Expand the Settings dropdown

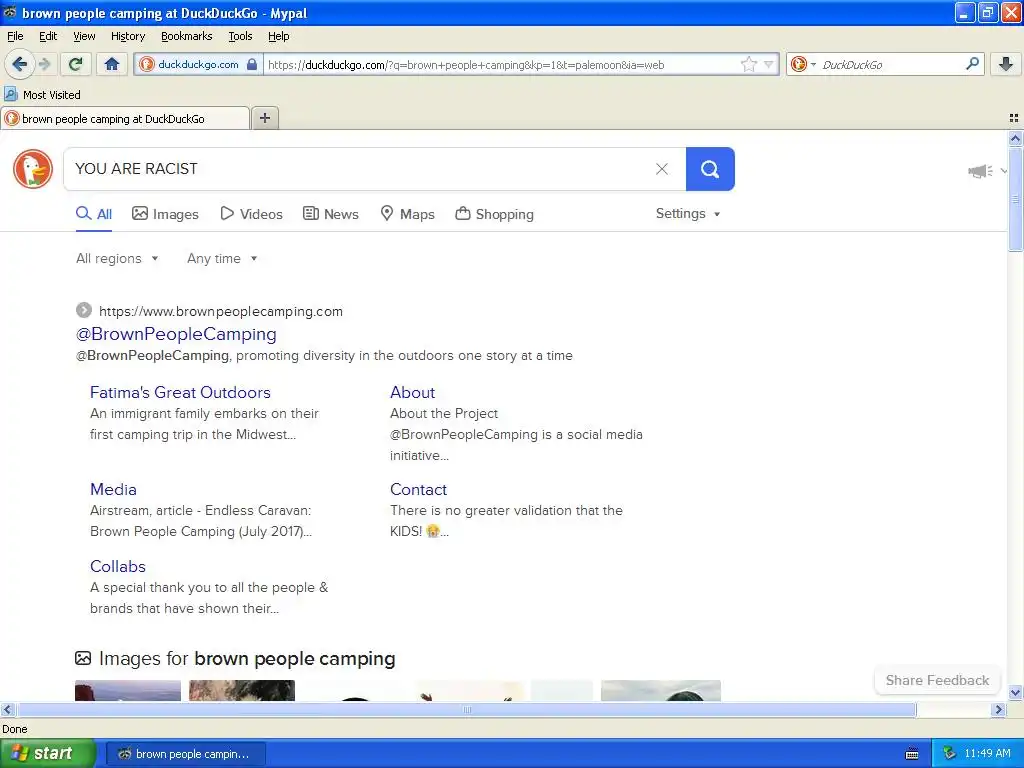click(x=688, y=214)
